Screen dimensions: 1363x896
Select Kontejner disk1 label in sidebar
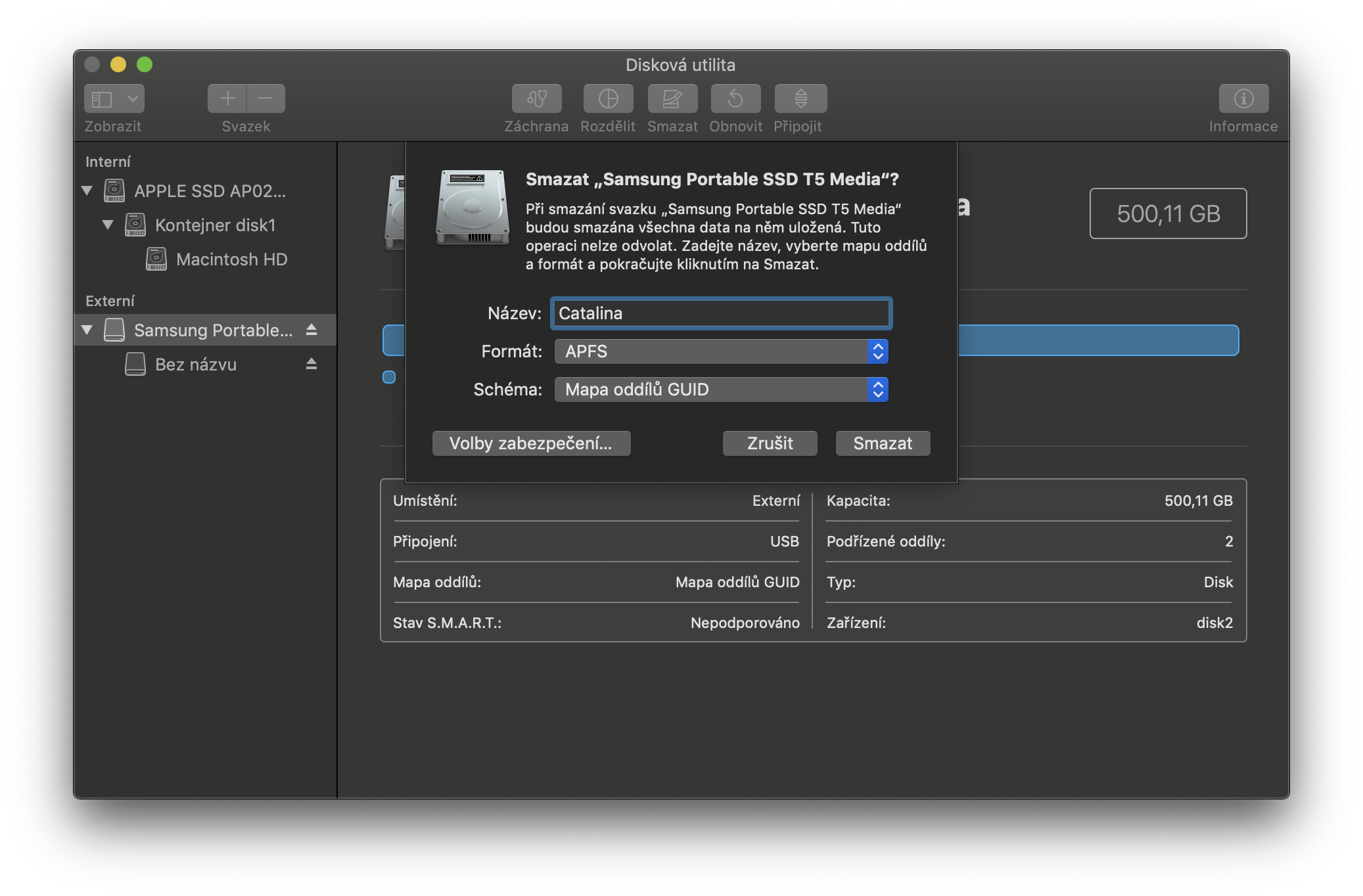[215, 225]
